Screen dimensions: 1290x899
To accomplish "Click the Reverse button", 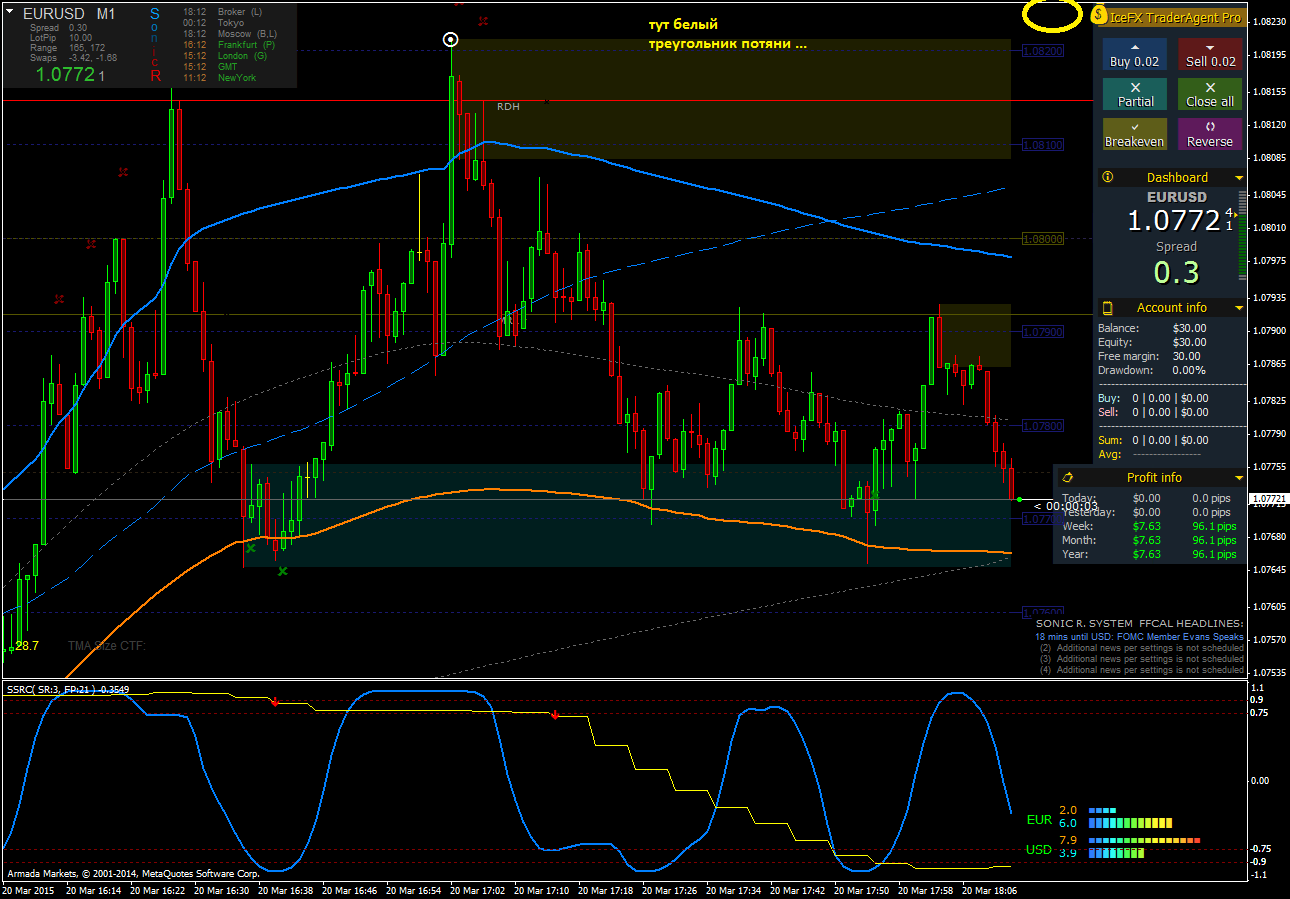I will pyautogui.click(x=1210, y=134).
